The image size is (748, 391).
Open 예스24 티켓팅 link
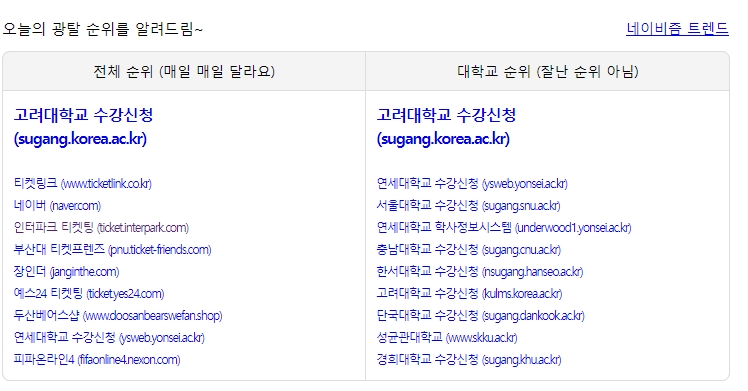(89, 293)
